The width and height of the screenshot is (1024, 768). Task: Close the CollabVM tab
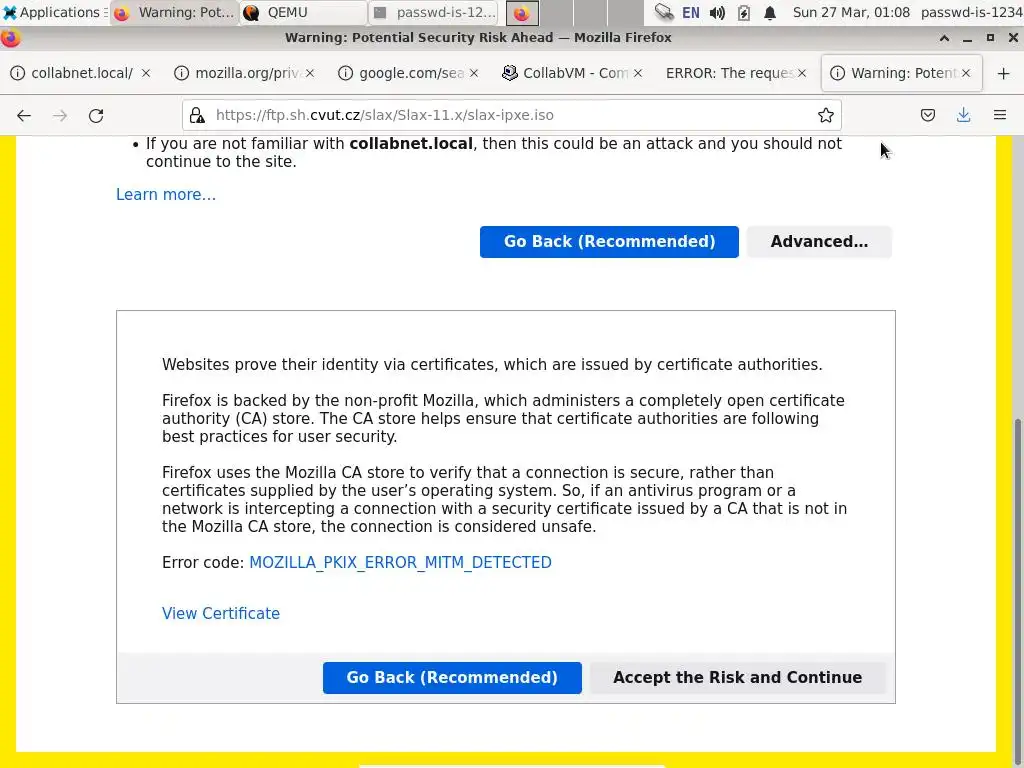[x=638, y=73]
